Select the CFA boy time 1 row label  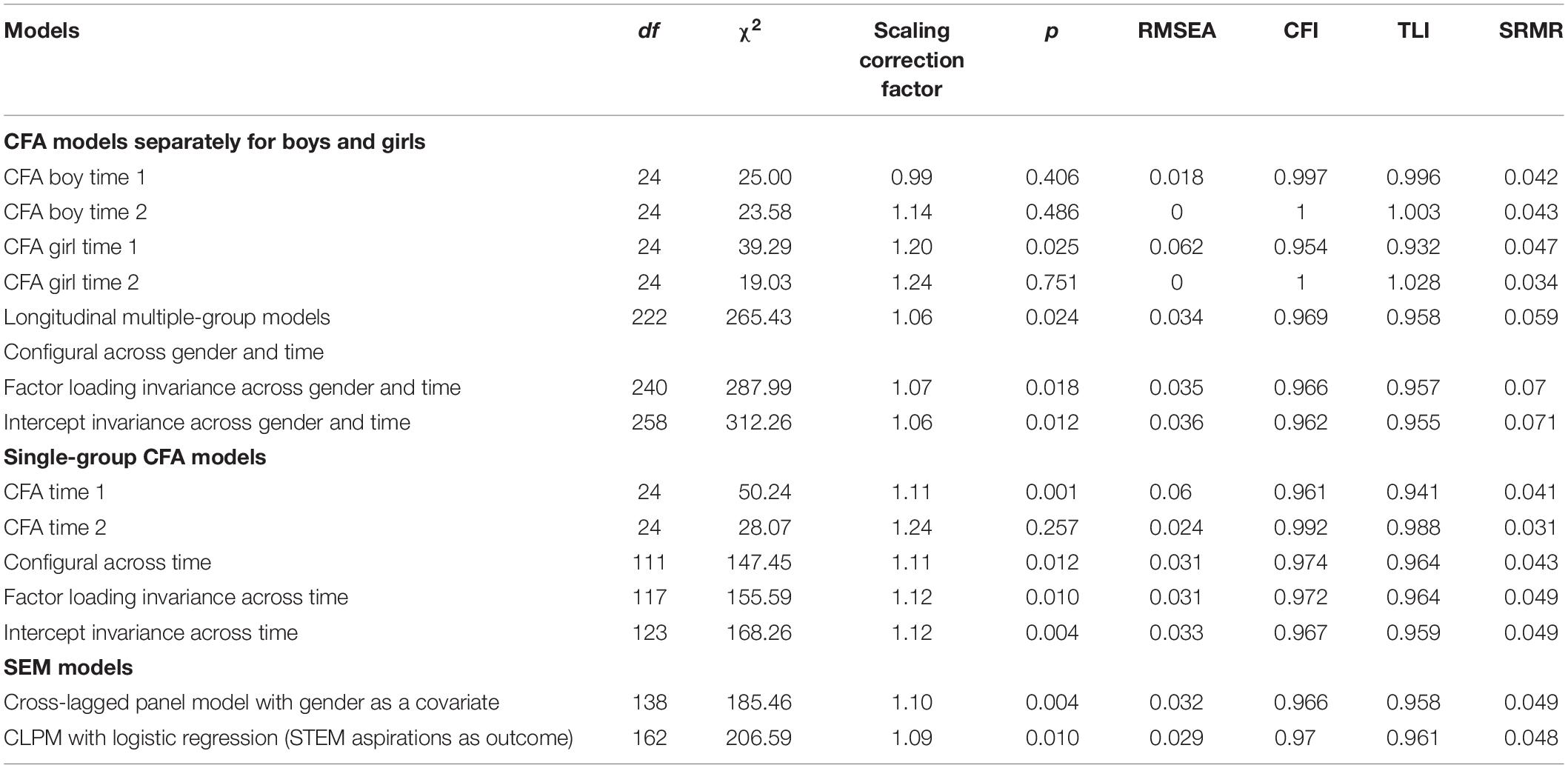(x=75, y=177)
